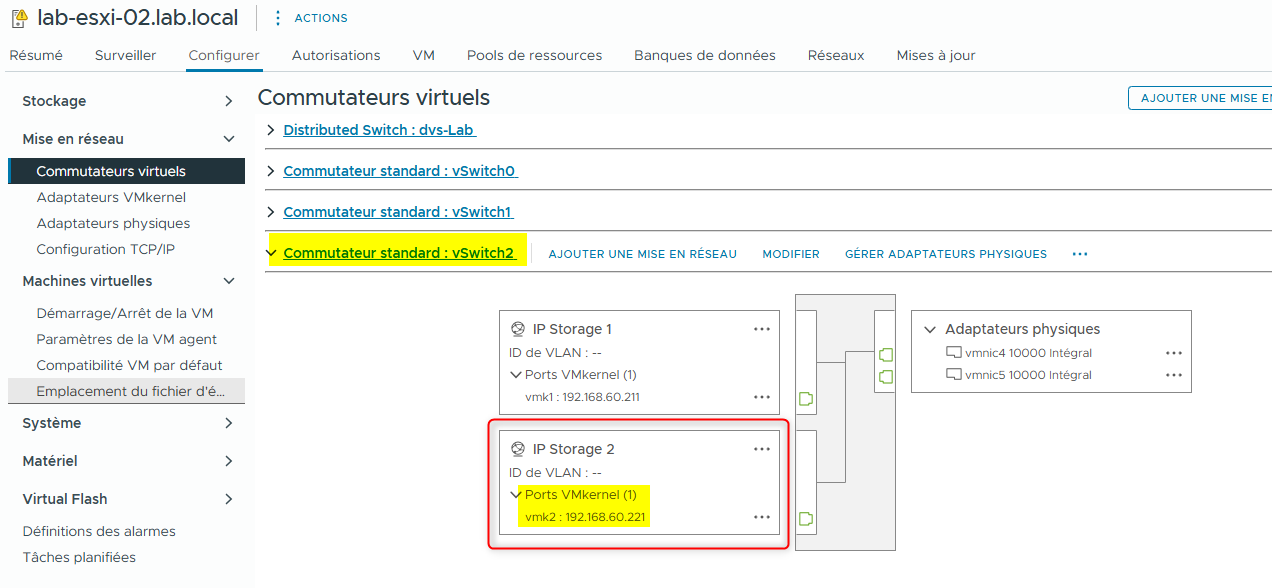Open GÉRER ADAPTATEURS PHYSIQUES
1272x588 pixels.
coord(945,254)
